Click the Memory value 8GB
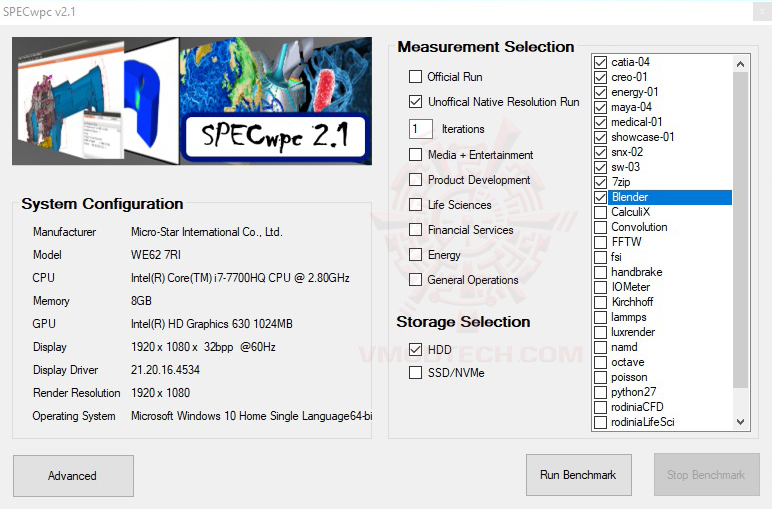Image resolution: width=772 pixels, height=509 pixels. [x=141, y=301]
